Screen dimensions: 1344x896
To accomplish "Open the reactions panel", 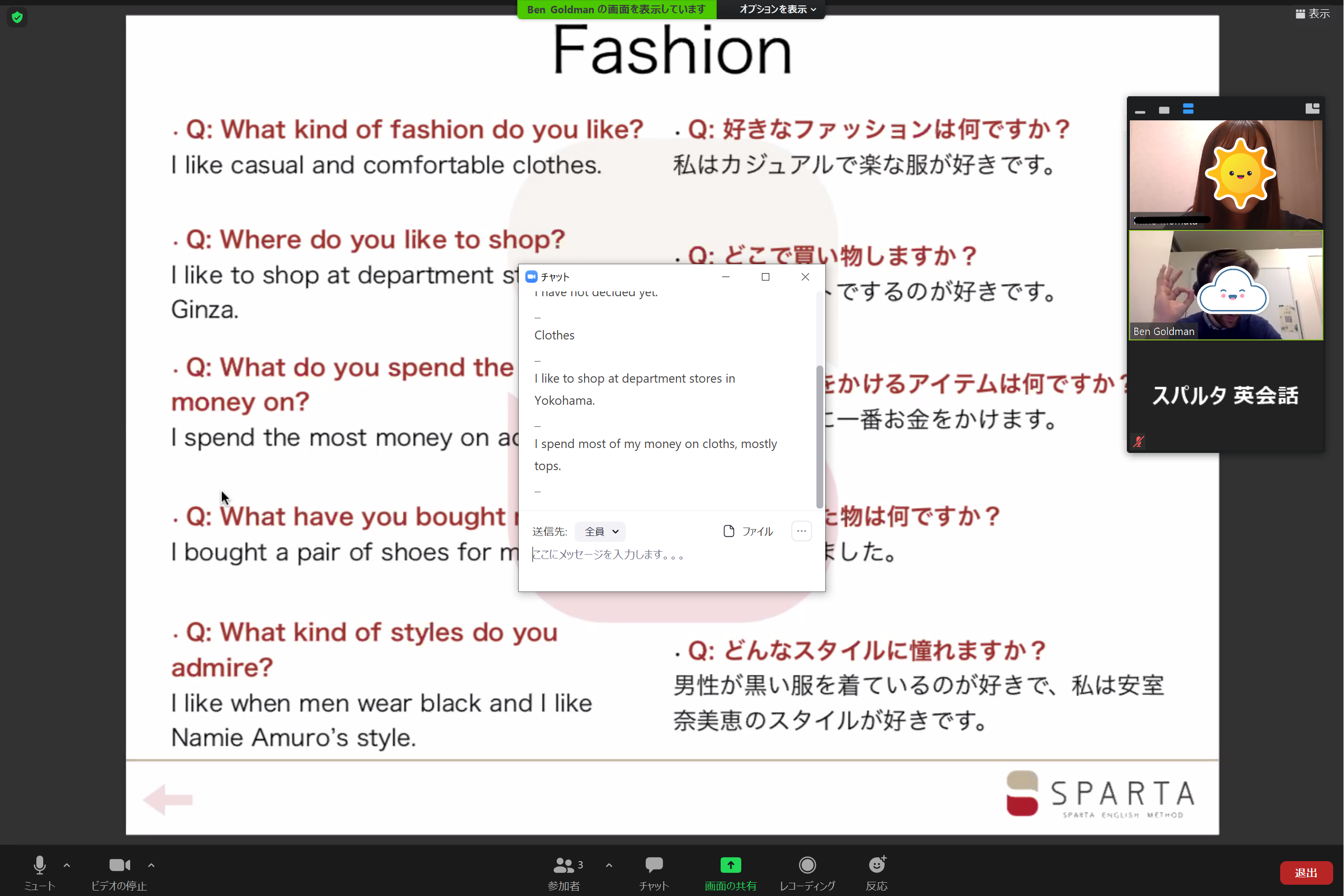I will tap(876, 865).
